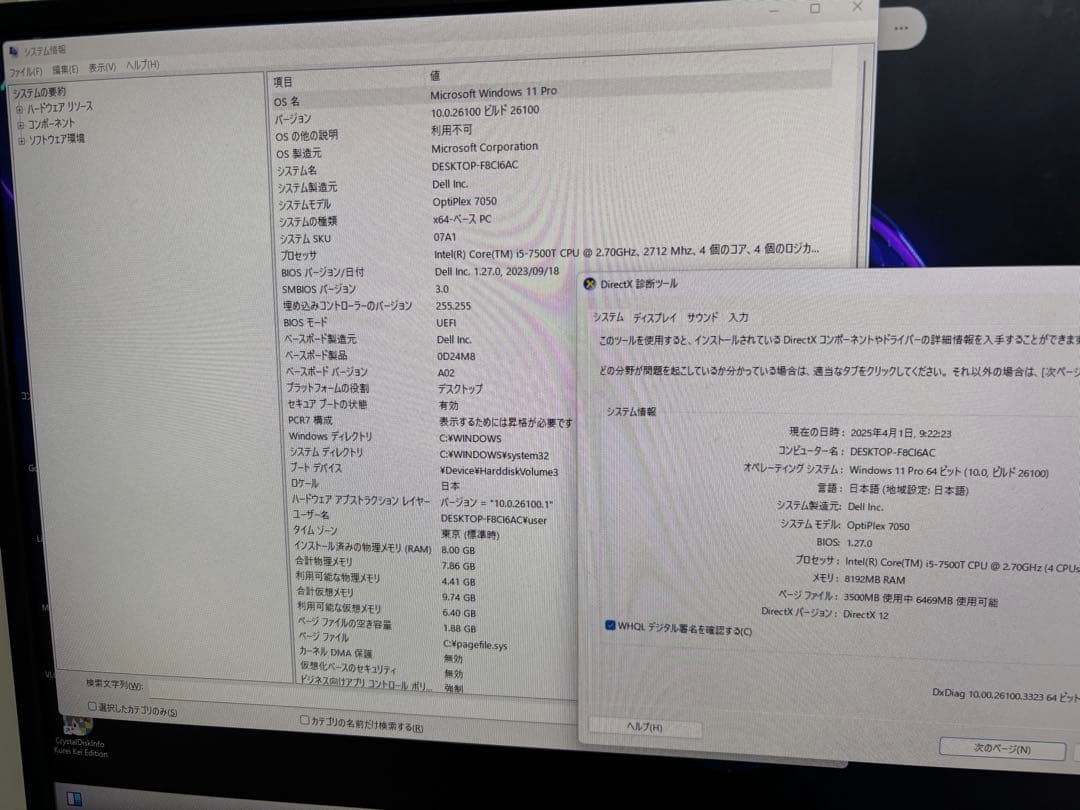Image resolution: width=1080 pixels, height=810 pixels.
Task: Click the taskbar widget icon at bottom
Action: pyautogui.click(x=74, y=799)
